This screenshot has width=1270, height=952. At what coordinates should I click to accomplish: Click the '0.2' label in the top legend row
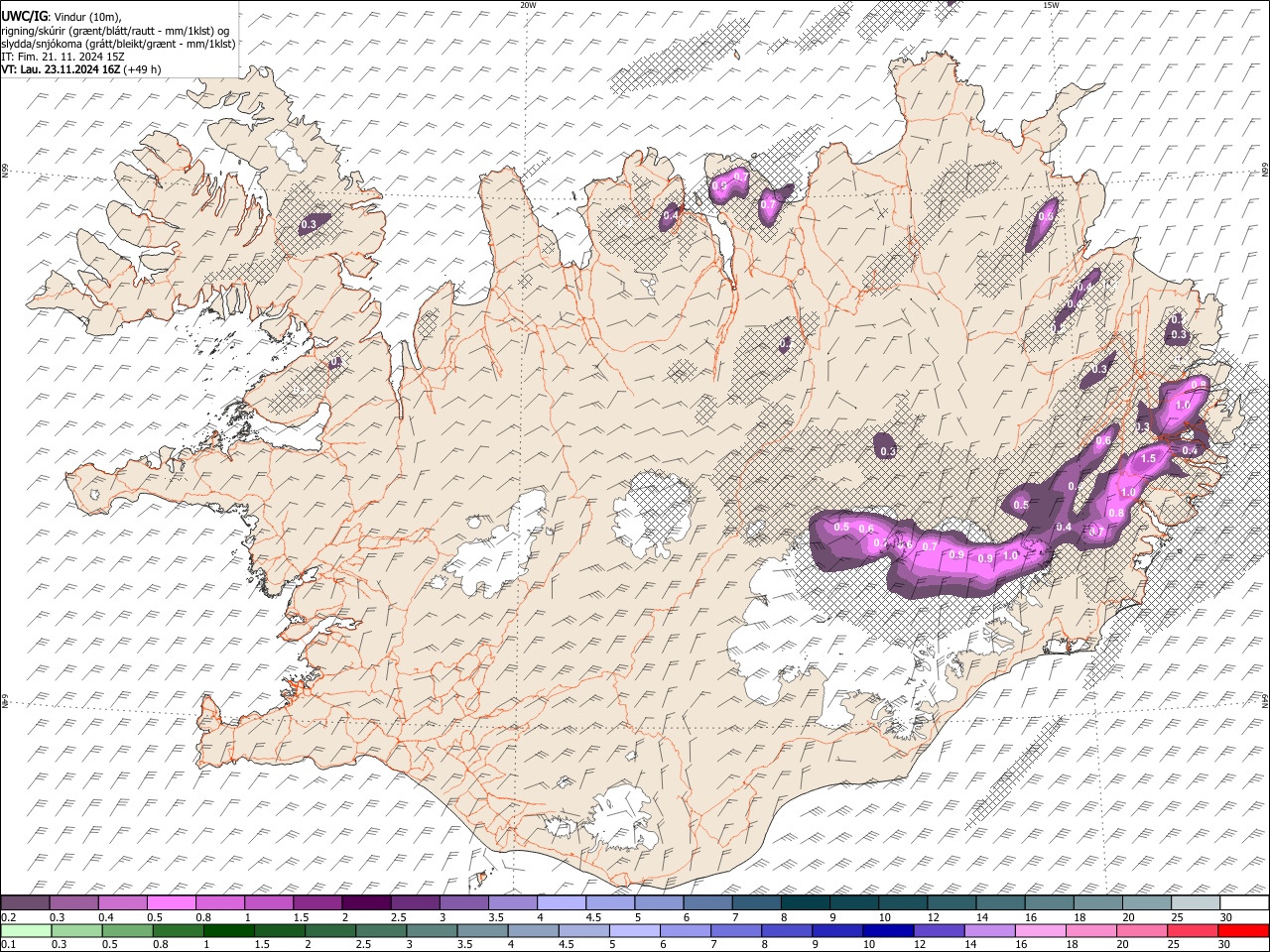click(7, 917)
